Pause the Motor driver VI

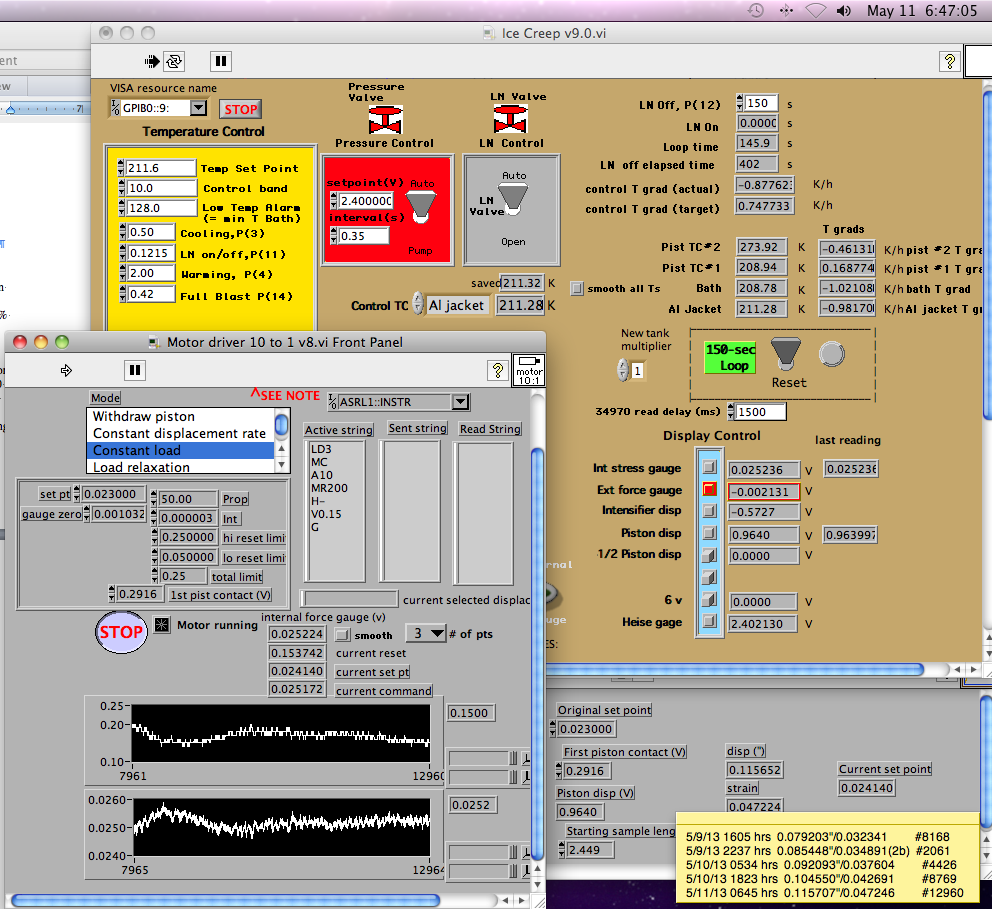[x=135, y=370]
